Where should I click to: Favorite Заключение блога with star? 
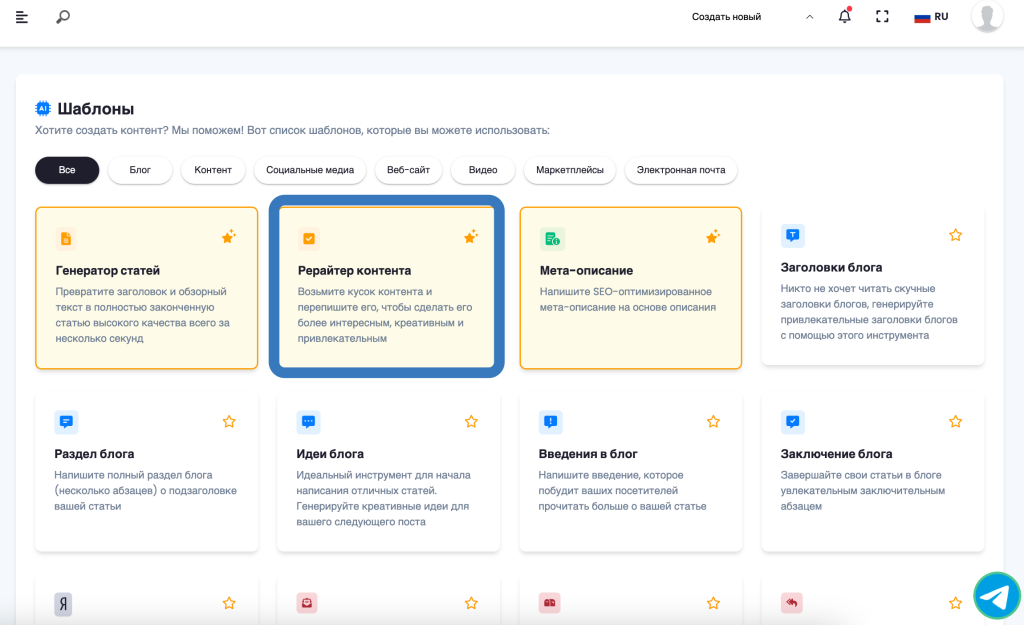955,422
